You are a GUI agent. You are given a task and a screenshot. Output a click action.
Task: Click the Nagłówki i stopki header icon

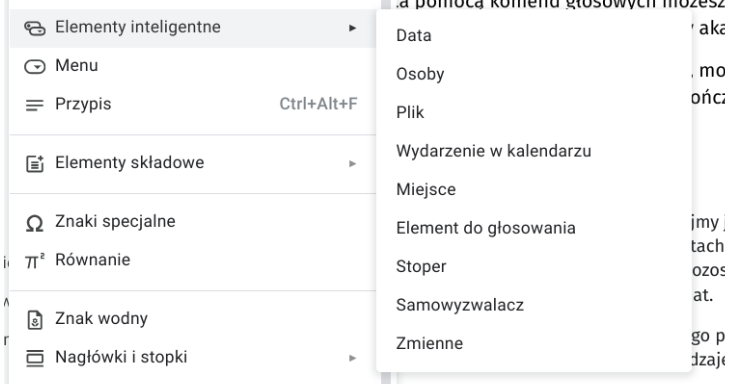[35, 358]
